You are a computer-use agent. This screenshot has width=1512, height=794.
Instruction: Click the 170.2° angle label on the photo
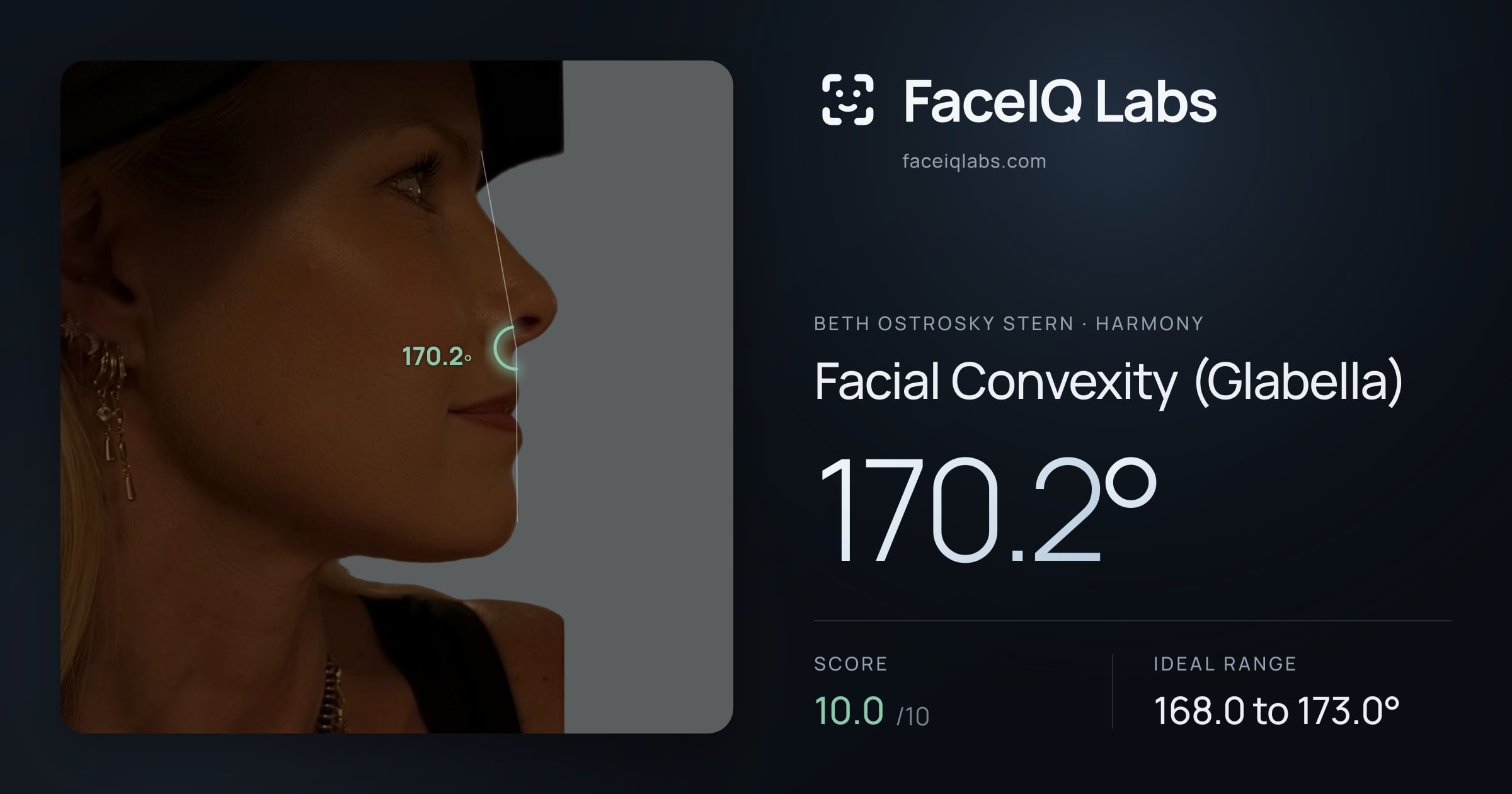point(437,357)
